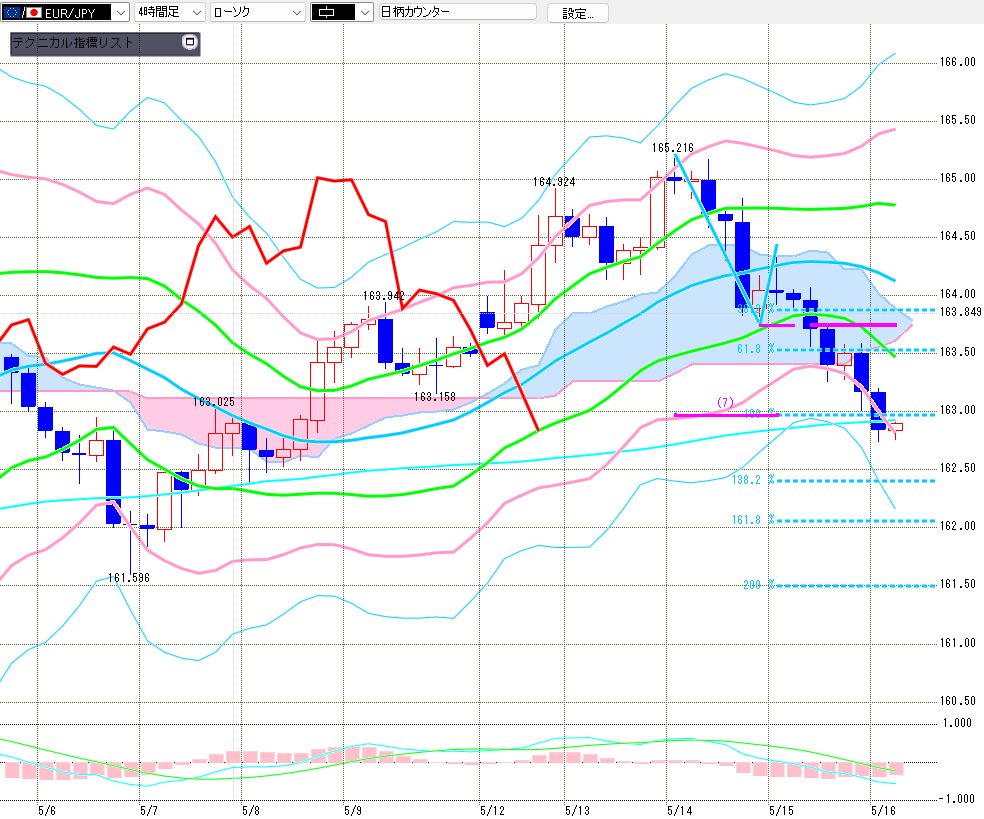Screen dimensions: 984x819
Task: Open the 4時間足 timeframe dropdown
Action: tap(170, 12)
